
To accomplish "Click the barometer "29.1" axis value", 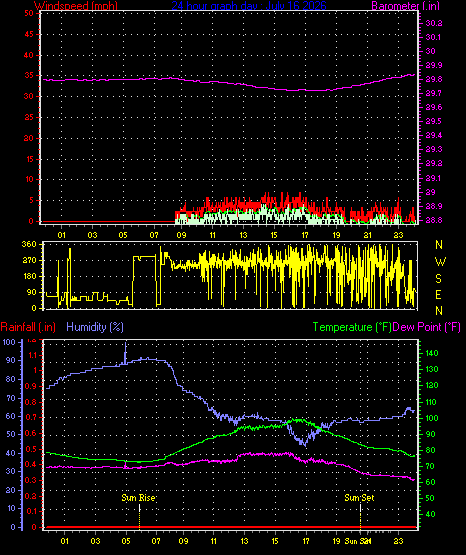I will click(x=433, y=178).
